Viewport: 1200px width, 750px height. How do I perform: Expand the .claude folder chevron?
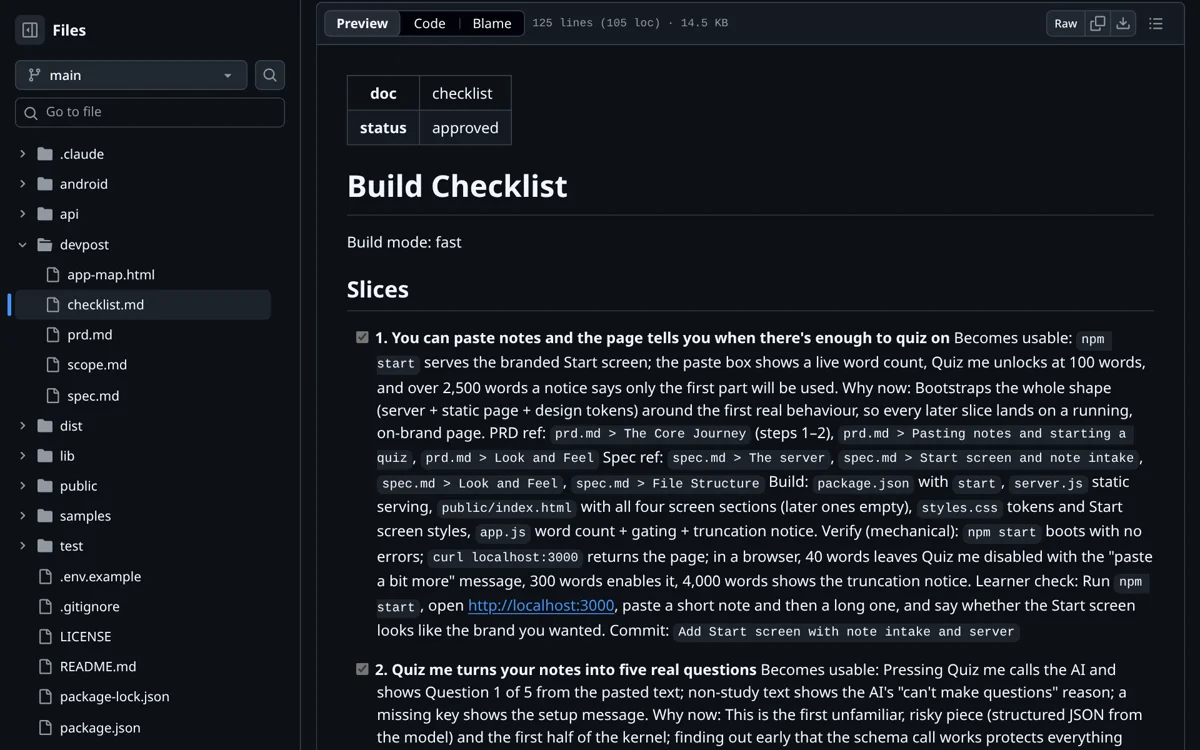tap(23, 154)
